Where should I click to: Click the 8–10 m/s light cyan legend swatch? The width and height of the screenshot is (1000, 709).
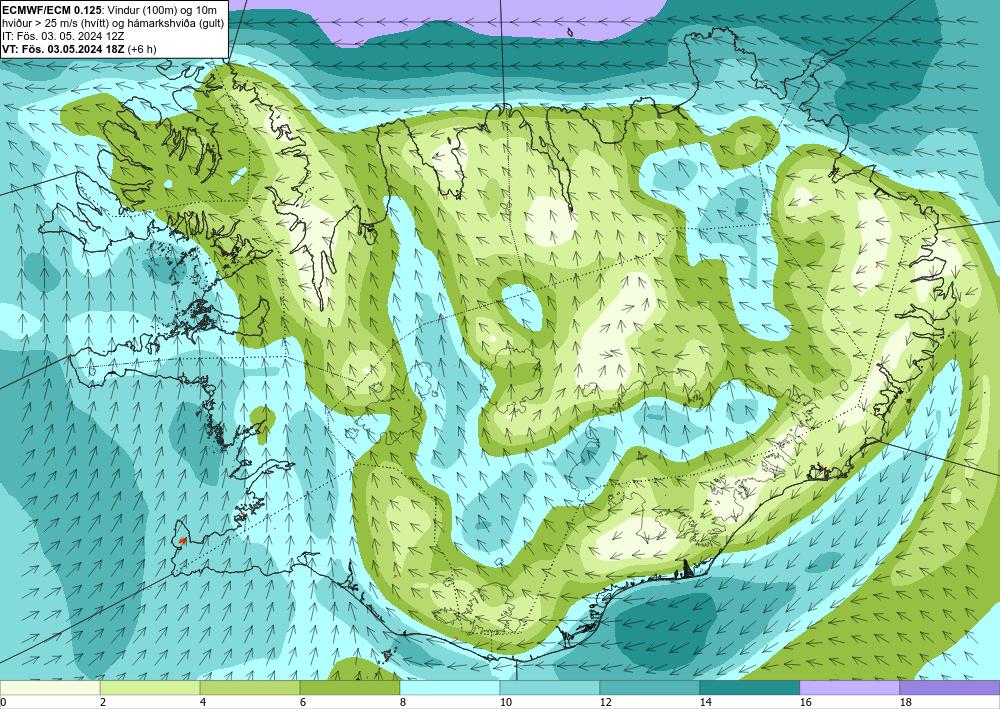450,688
